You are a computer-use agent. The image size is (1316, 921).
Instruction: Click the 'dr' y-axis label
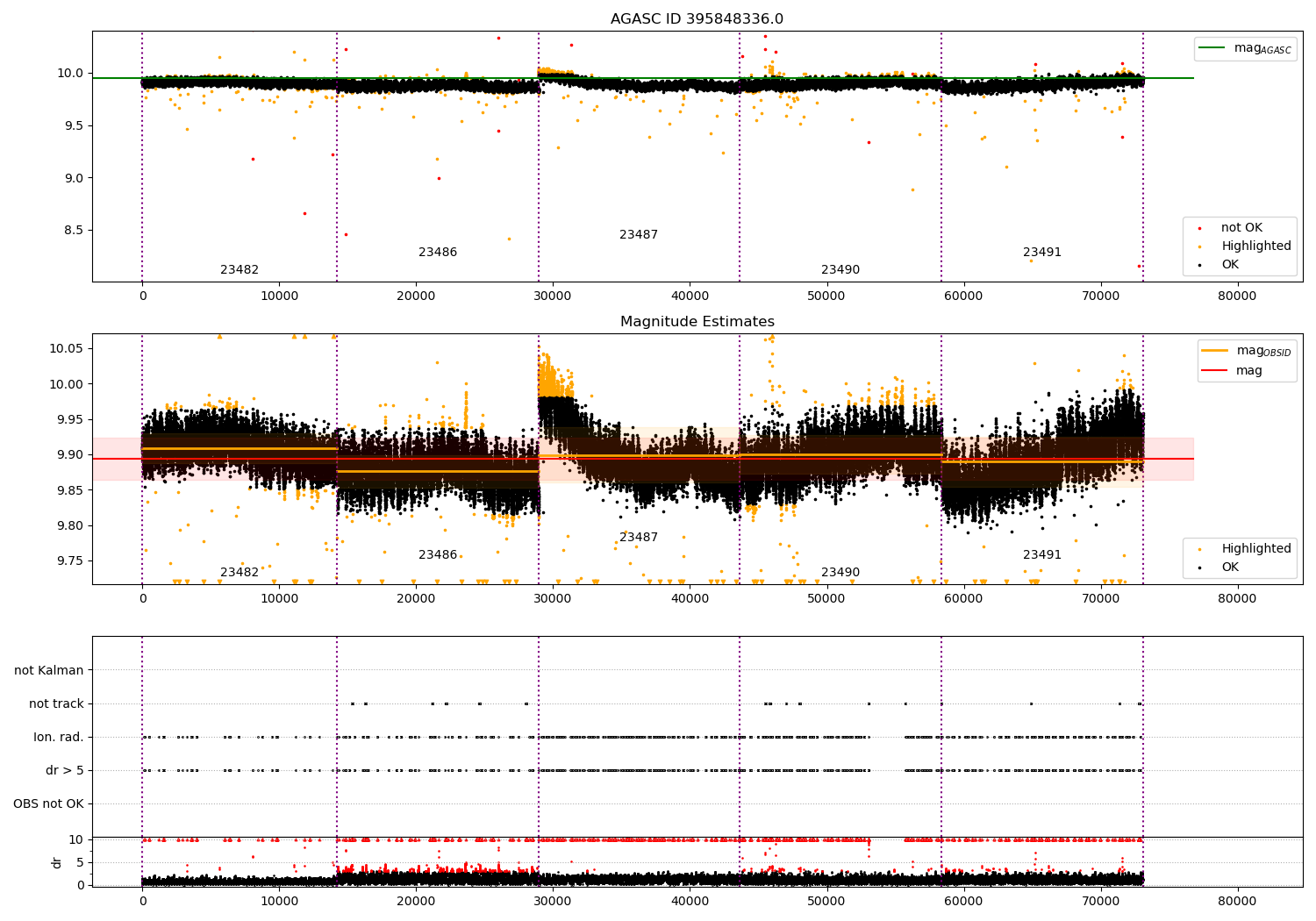coord(57,862)
